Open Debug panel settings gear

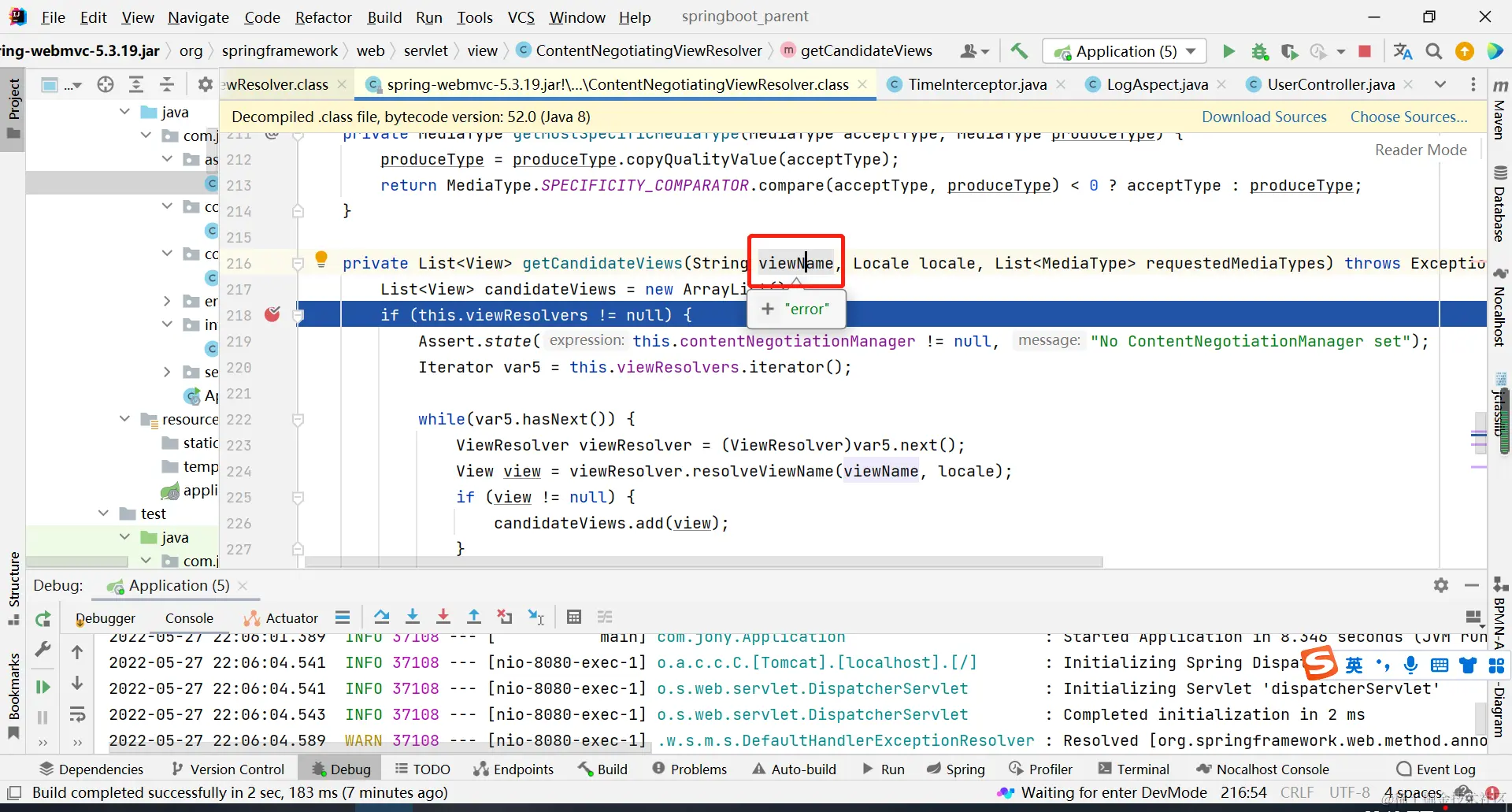(x=1441, y=585)
